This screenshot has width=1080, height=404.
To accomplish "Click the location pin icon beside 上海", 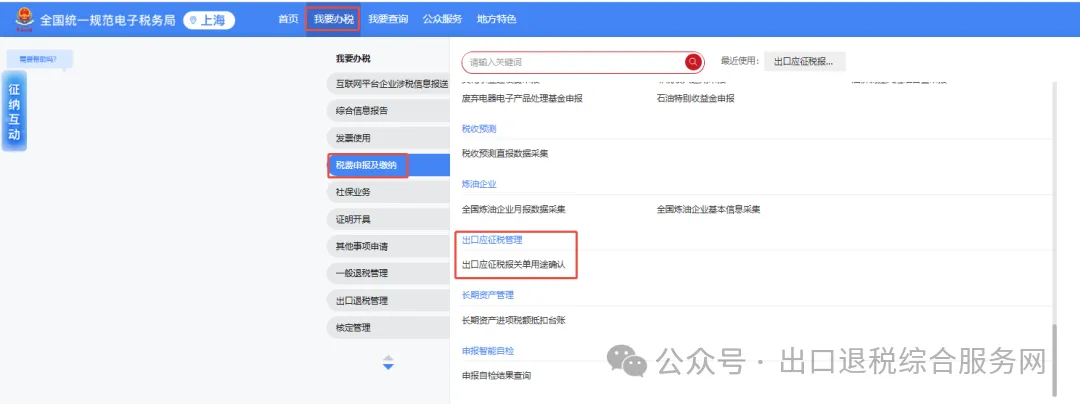I will pyautogui.click(x=193, y=20).
